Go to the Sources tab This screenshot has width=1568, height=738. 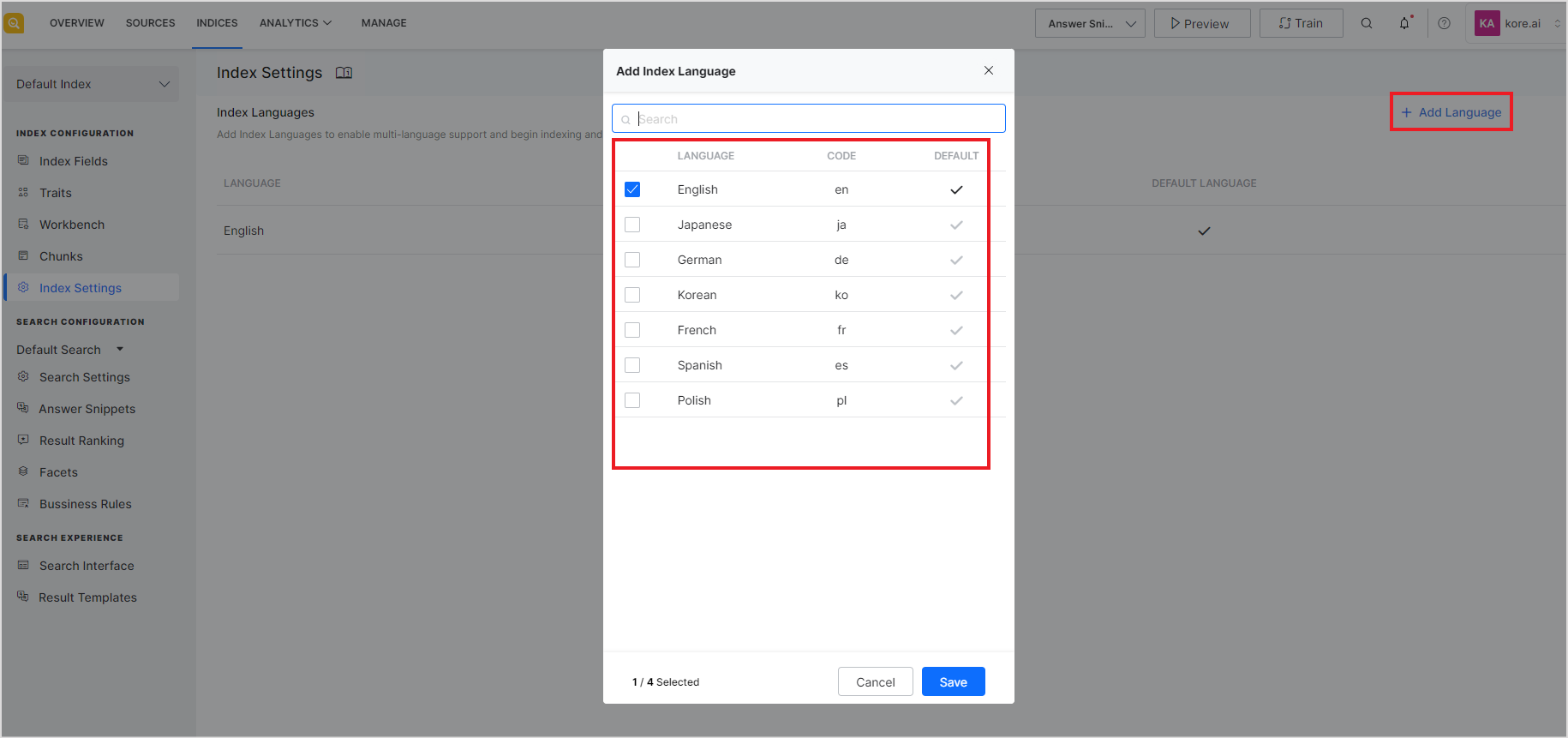point(150,23)
